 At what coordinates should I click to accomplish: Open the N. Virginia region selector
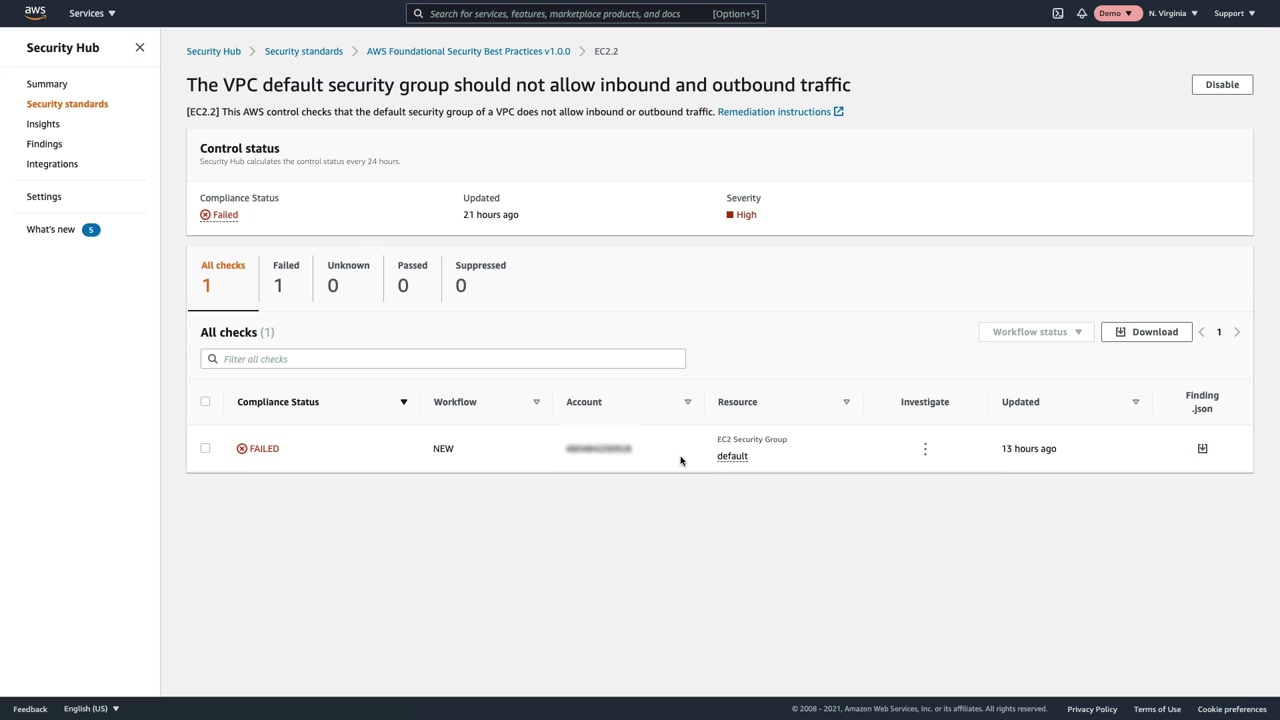1172,14
